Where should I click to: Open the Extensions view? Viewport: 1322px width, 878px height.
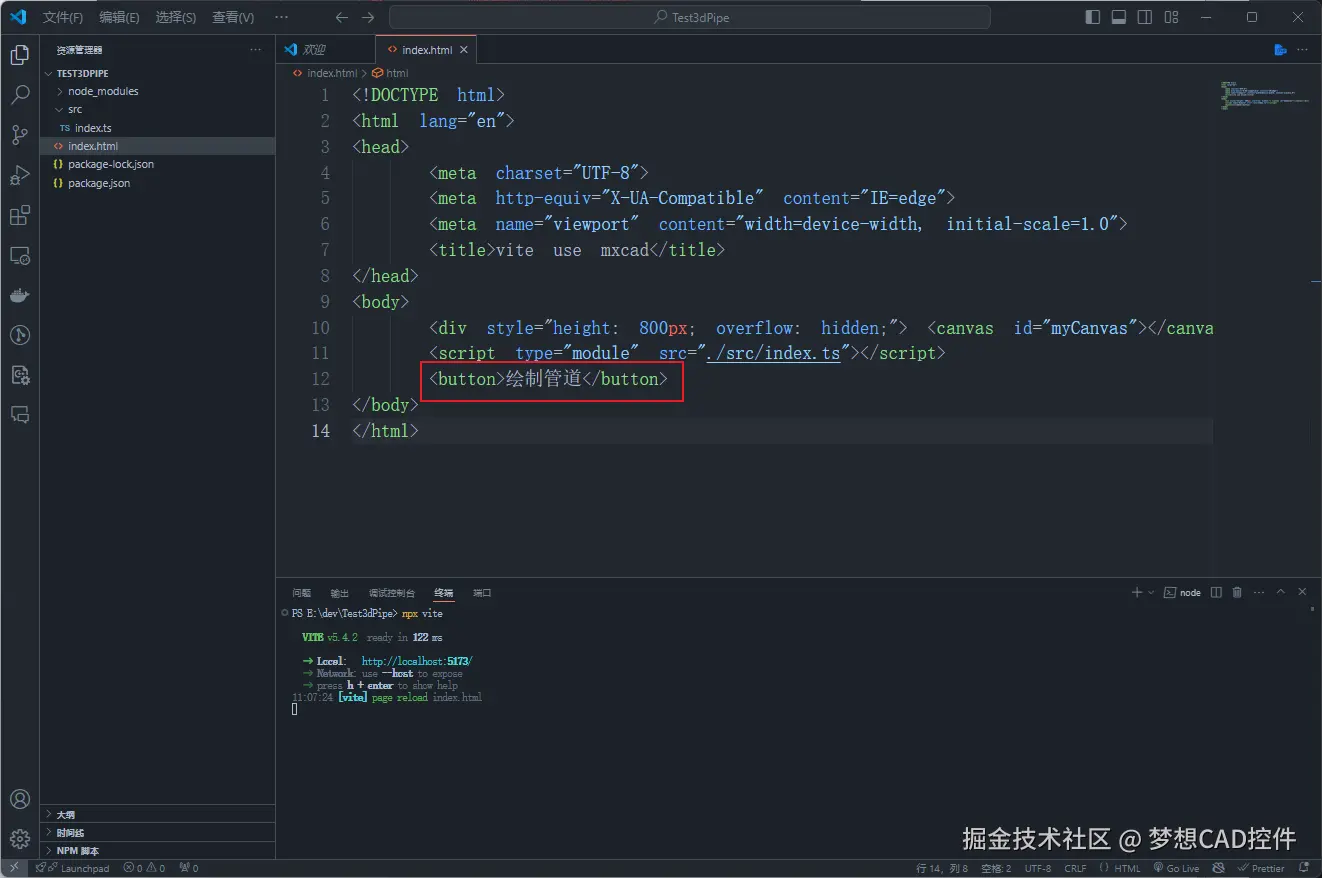pos(19,215)
